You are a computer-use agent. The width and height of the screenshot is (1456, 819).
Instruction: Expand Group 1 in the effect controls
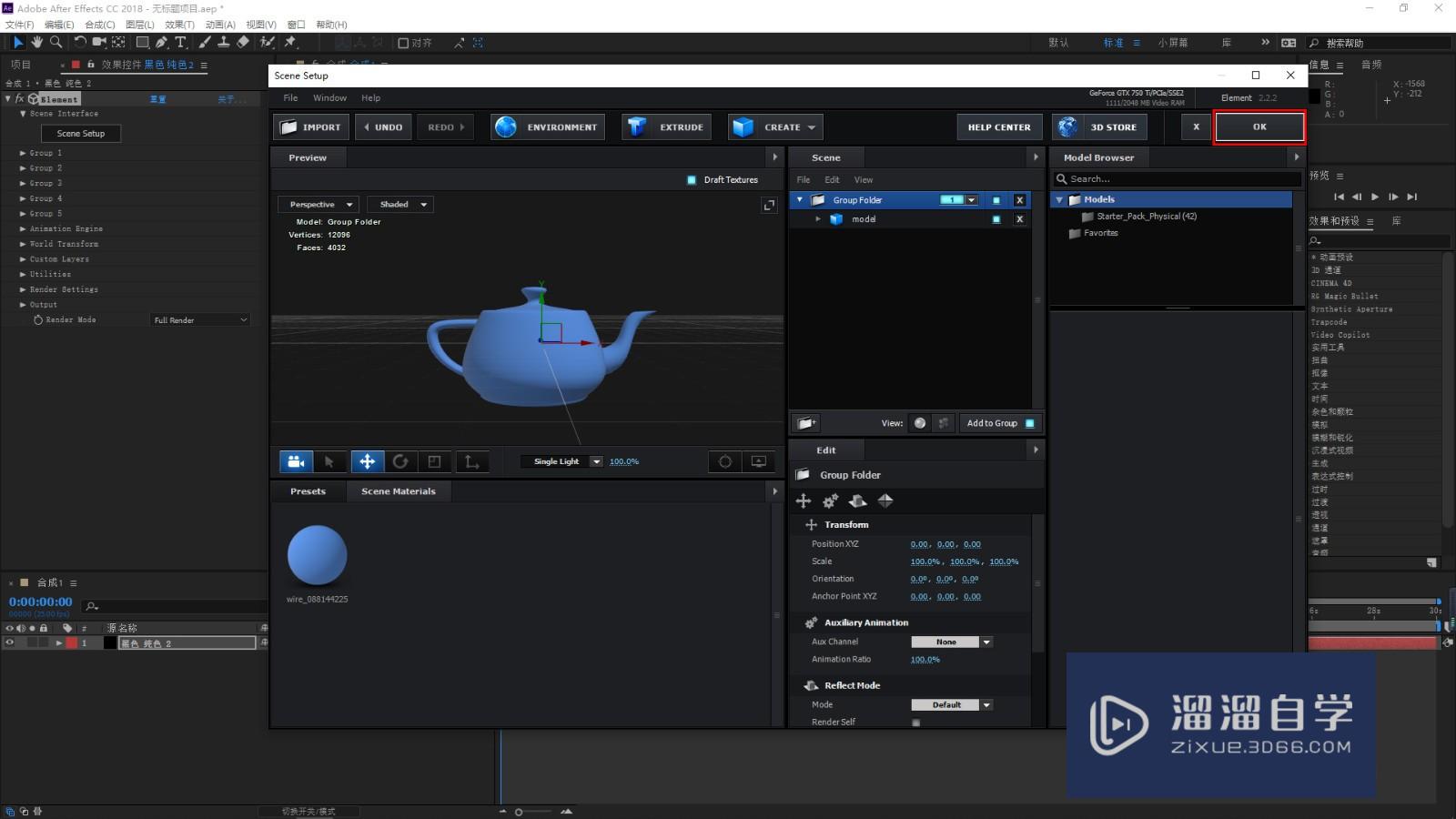(x=23, y=153)
